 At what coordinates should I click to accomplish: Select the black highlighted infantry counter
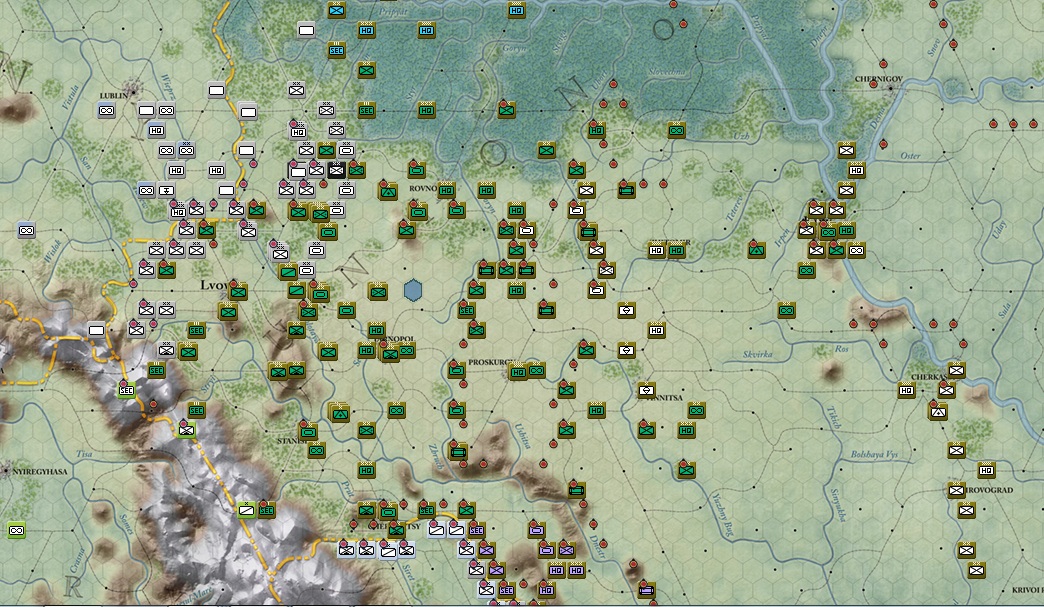(x=336, y=170)
